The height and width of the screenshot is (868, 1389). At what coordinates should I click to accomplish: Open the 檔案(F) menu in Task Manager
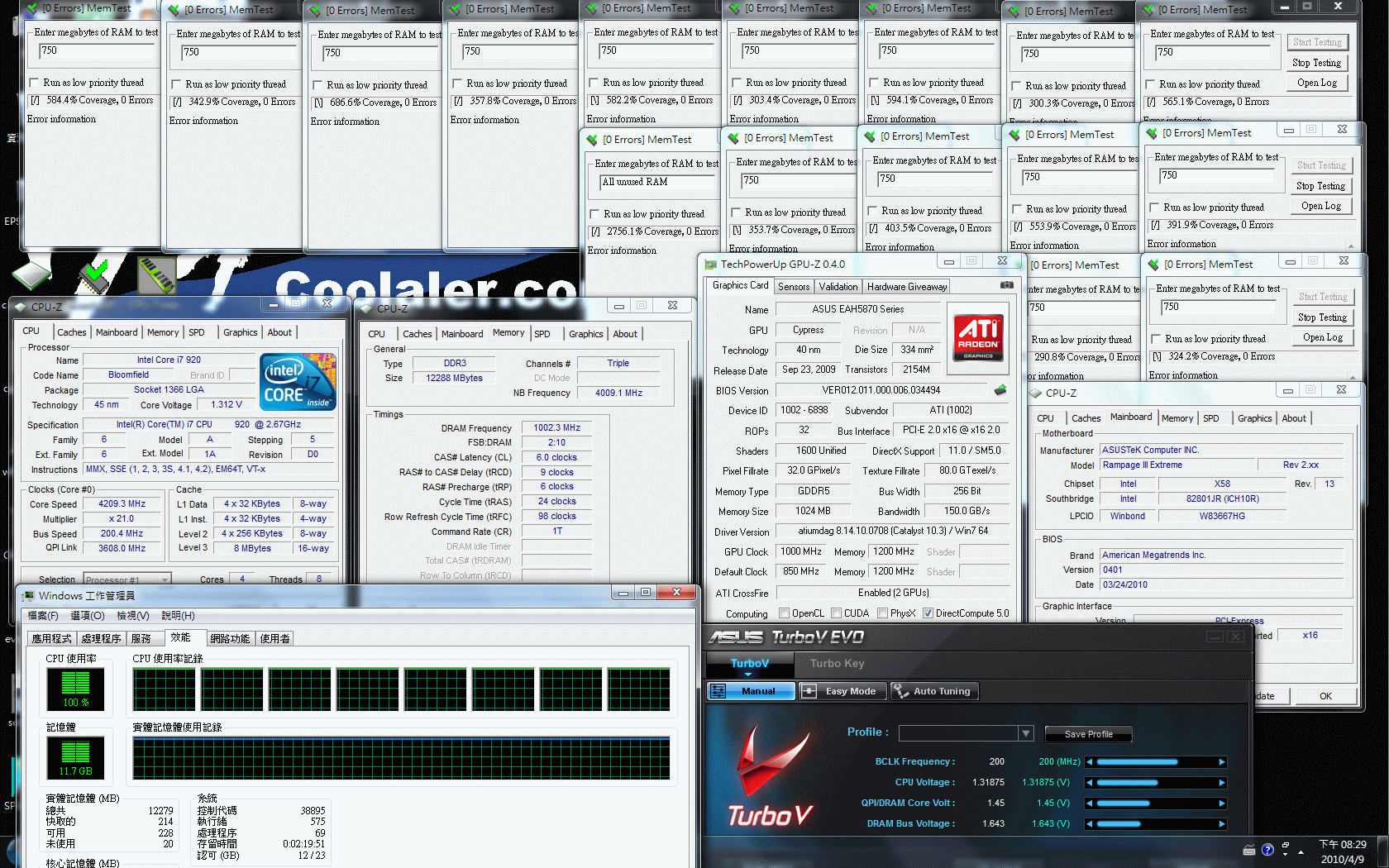[x=43, y=615]
